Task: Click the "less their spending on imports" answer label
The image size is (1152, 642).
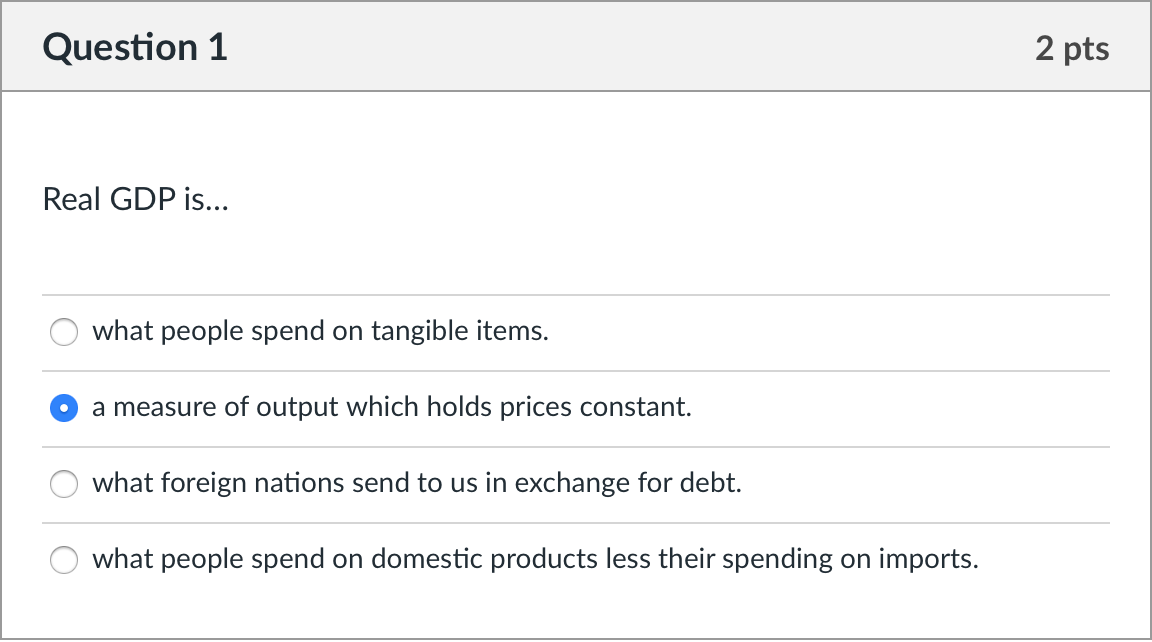Action: coord(535,559)
